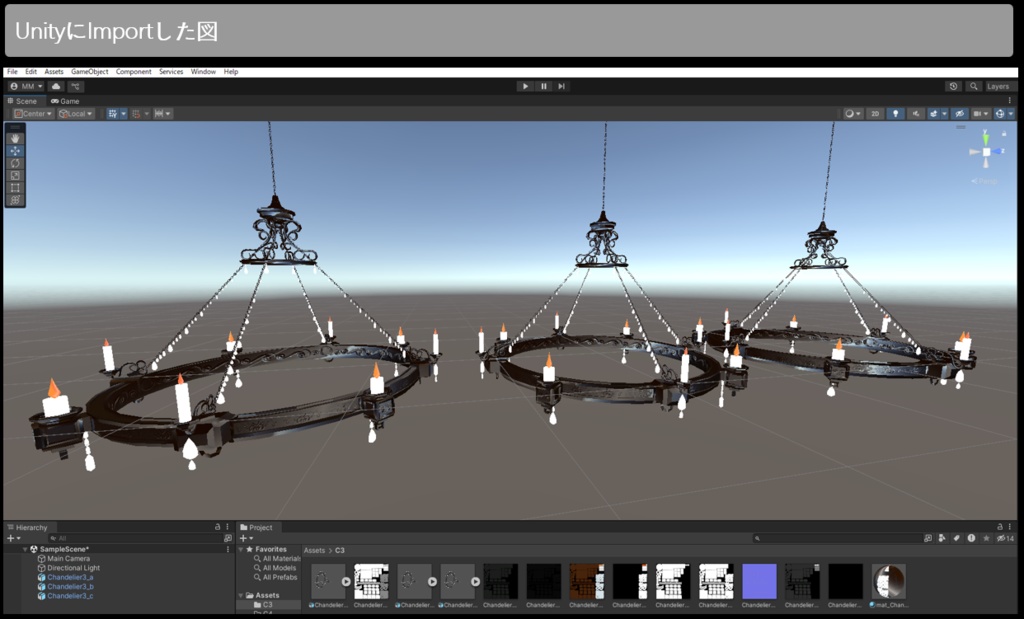1024x619 pixels.
Task: Open scene camera settings dropdown
Action: (981, 114)
